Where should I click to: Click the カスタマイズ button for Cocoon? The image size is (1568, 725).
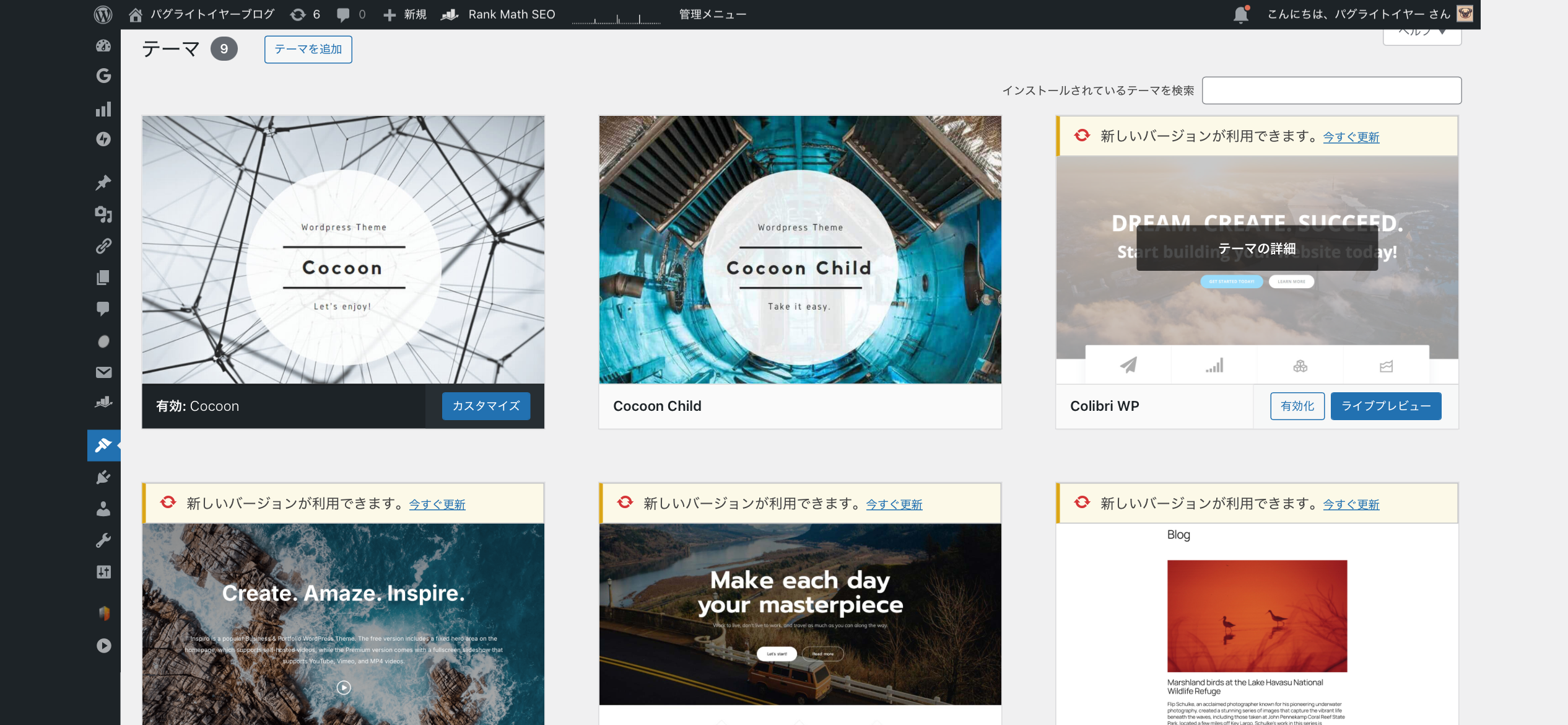point(486,406)
